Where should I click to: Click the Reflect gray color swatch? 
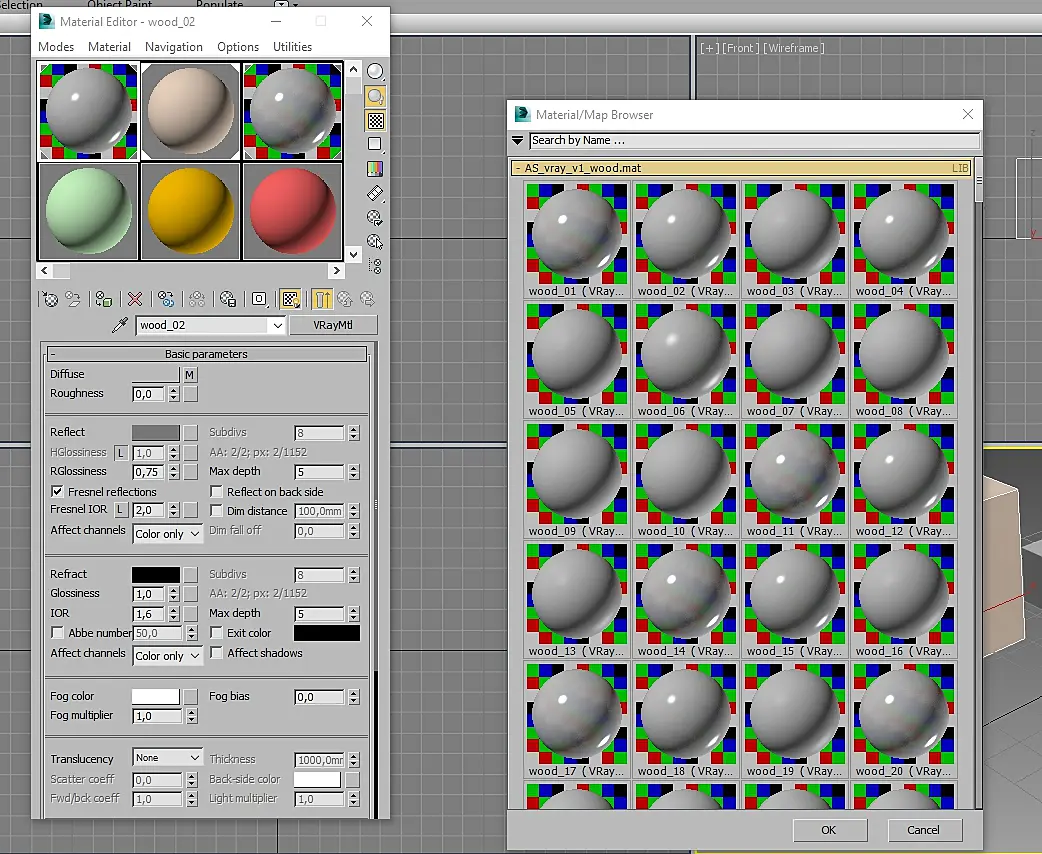point(156,433)
